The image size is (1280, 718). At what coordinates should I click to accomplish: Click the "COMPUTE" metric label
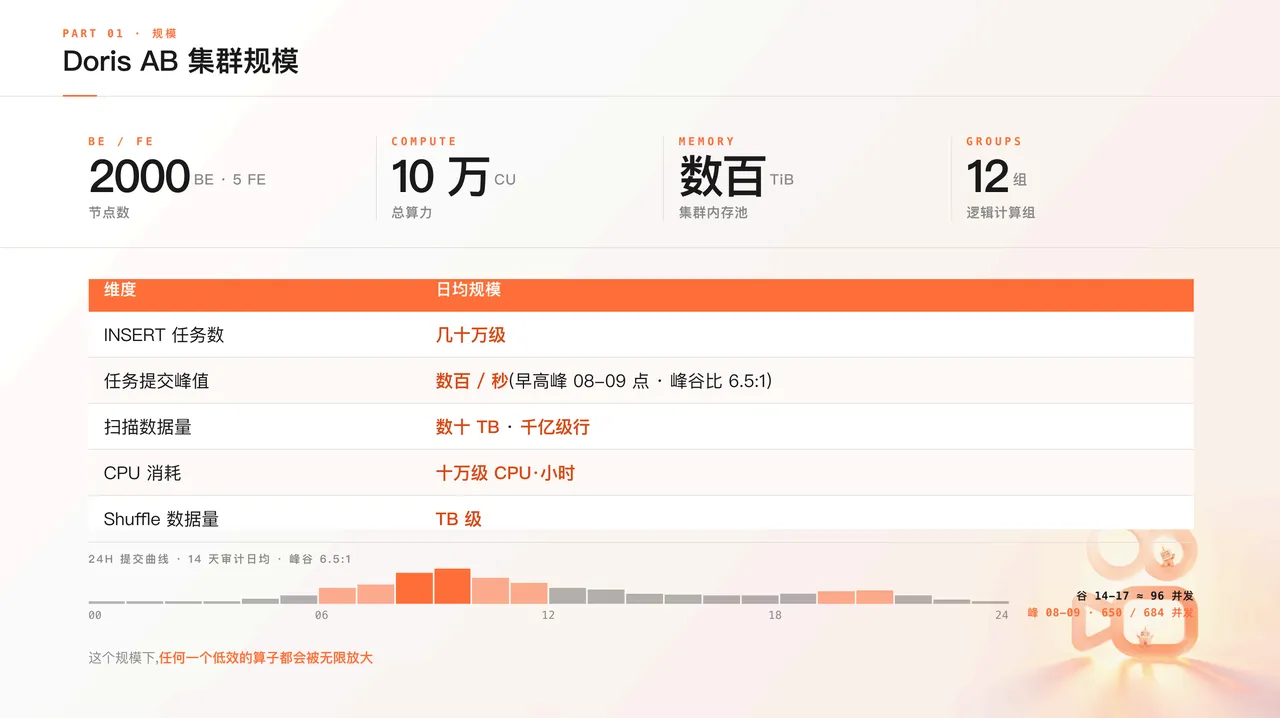pyautogui.click(x=424, y=142)
